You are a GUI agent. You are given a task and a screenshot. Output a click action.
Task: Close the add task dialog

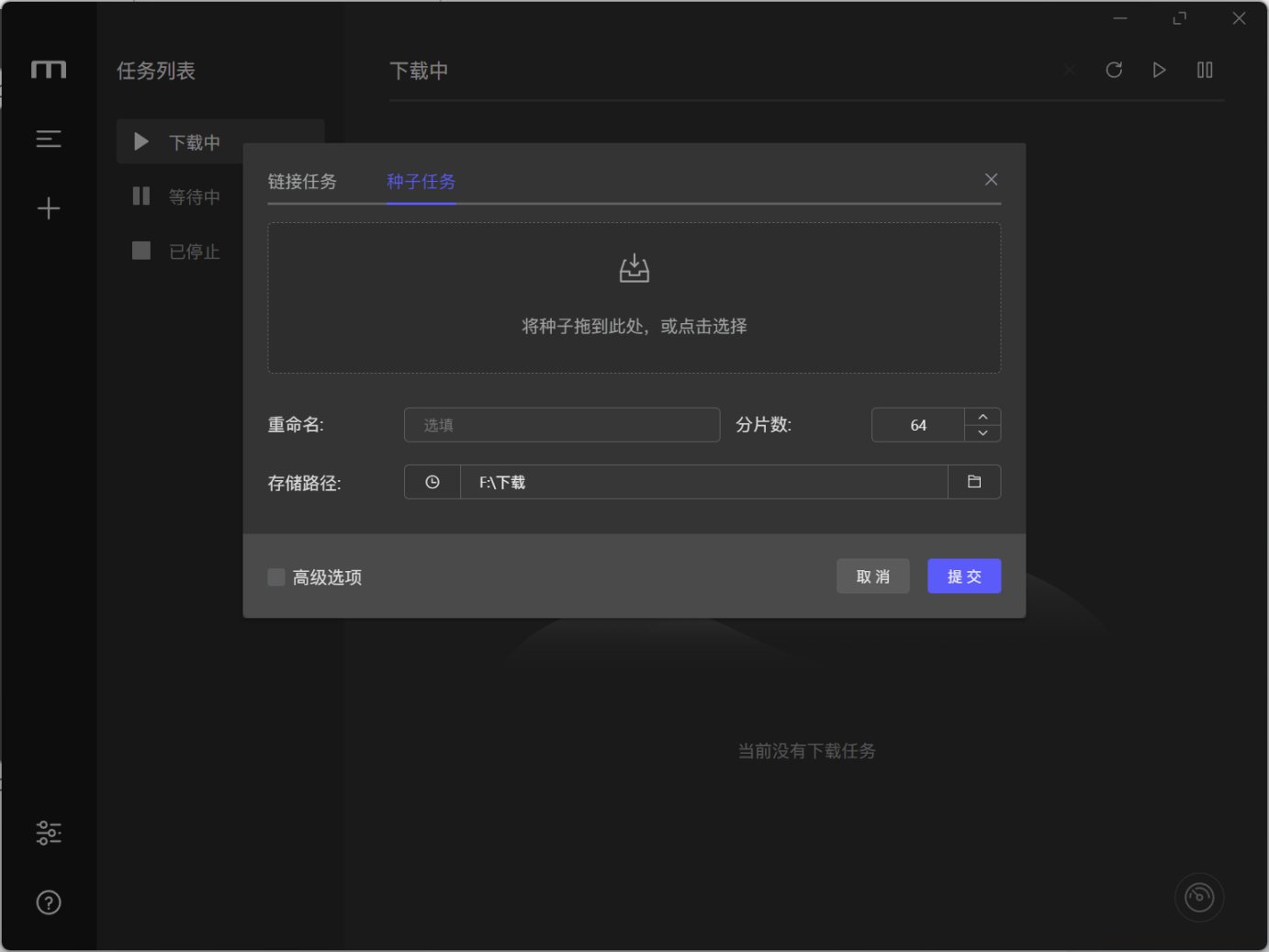pos(991,180)
